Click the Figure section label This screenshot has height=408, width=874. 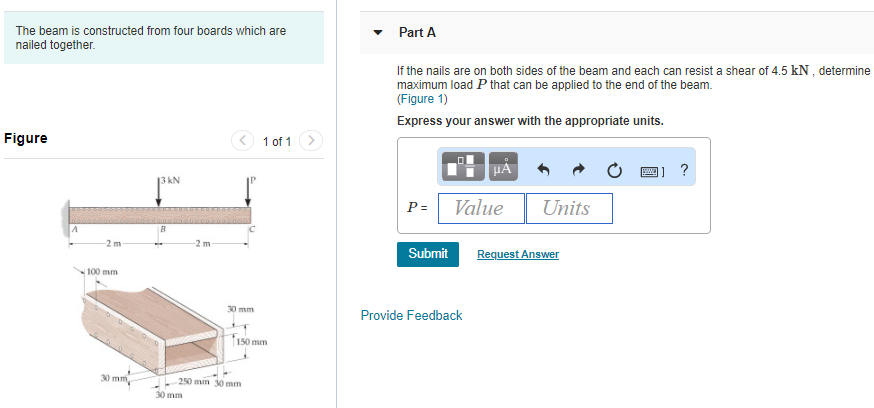pyautogui.click(x=26, y=138)
